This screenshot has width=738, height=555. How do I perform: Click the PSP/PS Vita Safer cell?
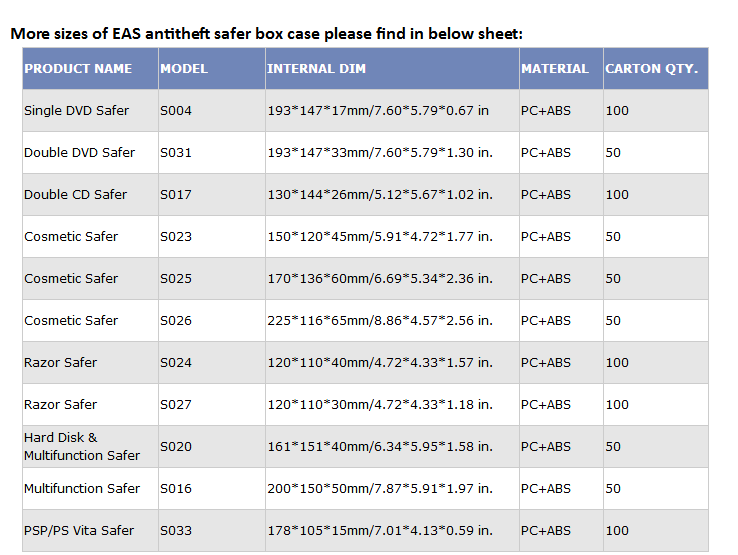click(90, 531)
